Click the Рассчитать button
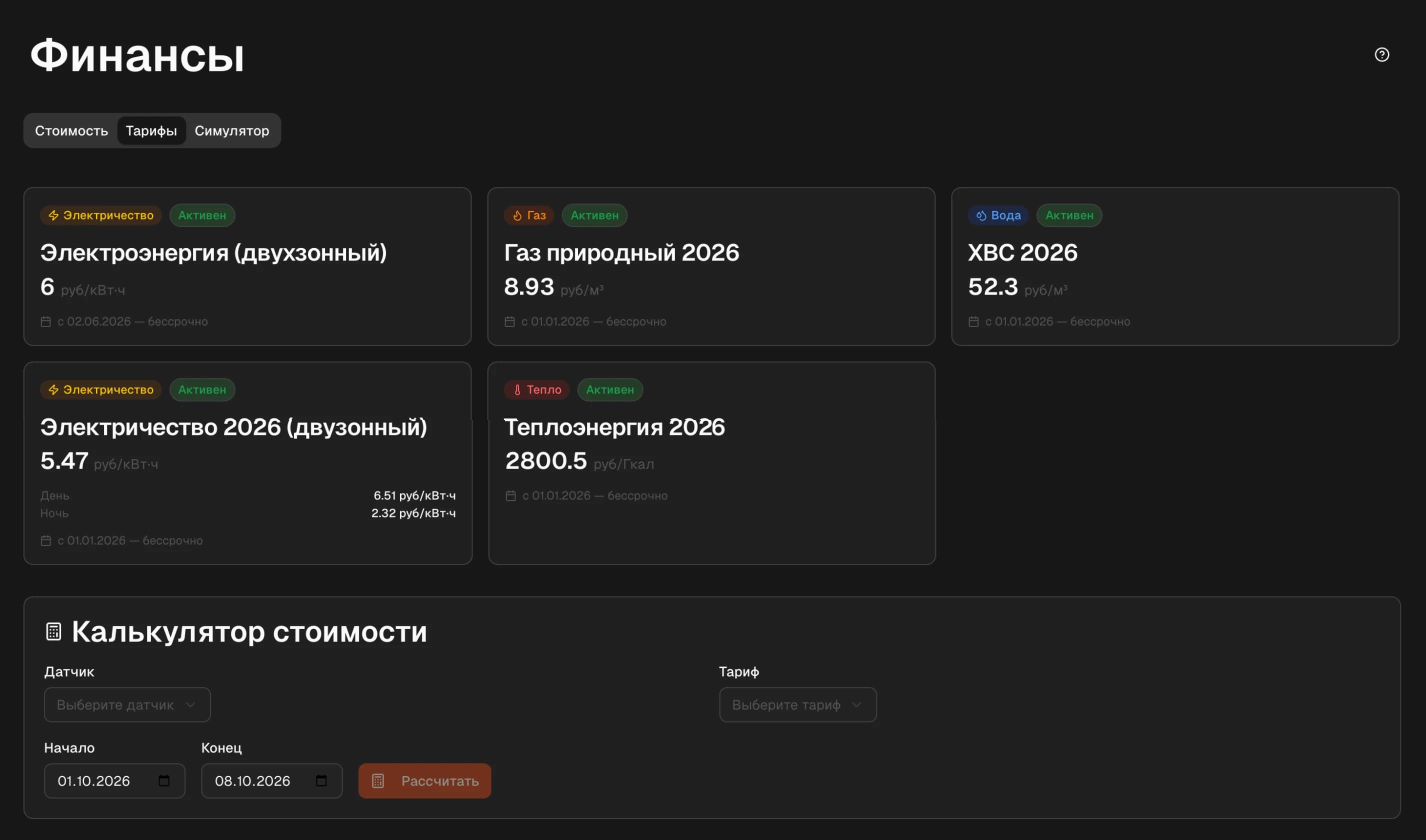Viewport: 1426px width, 840px height. [424, 780]
